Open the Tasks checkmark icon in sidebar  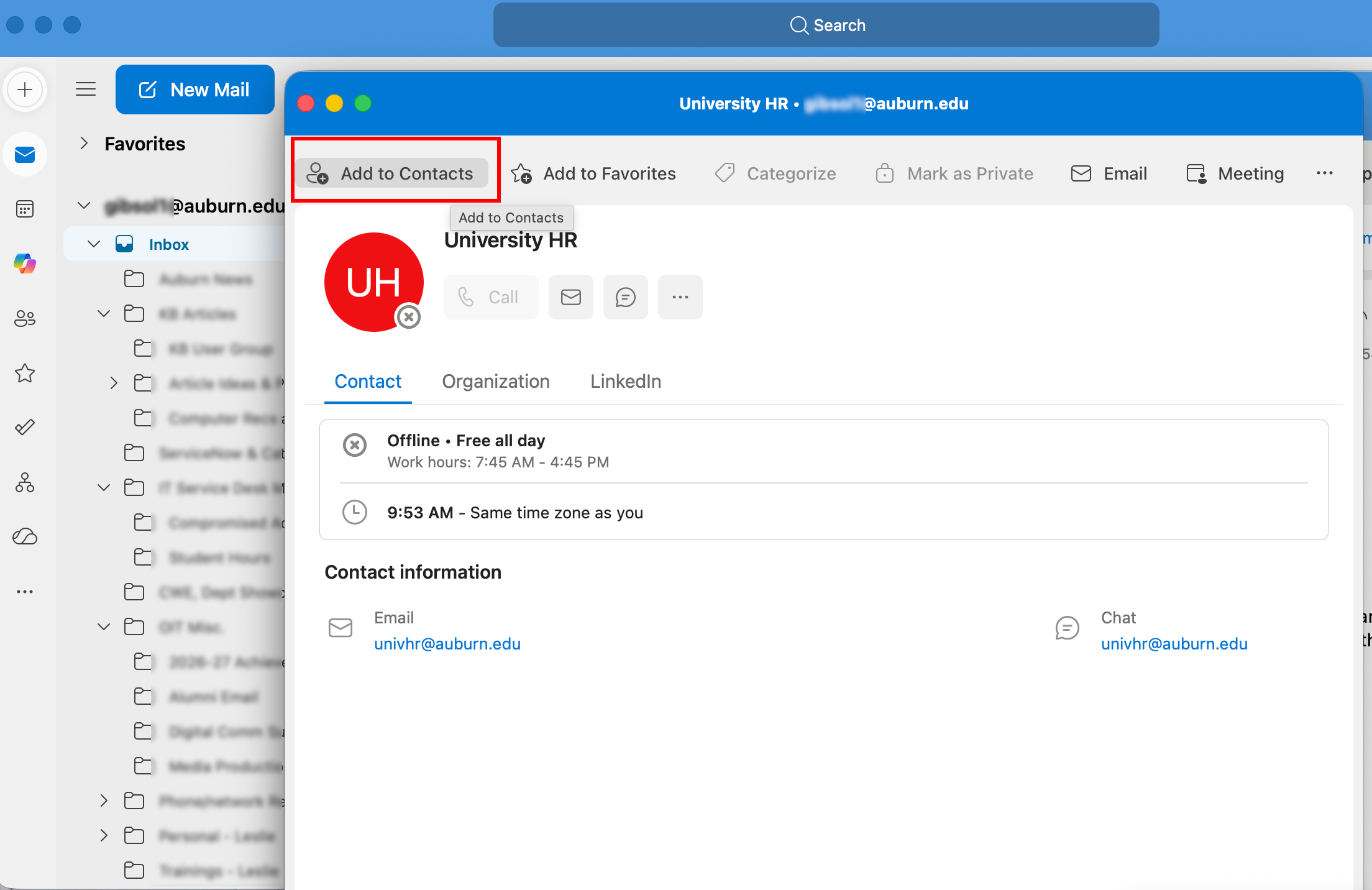[x=25, y=427]
